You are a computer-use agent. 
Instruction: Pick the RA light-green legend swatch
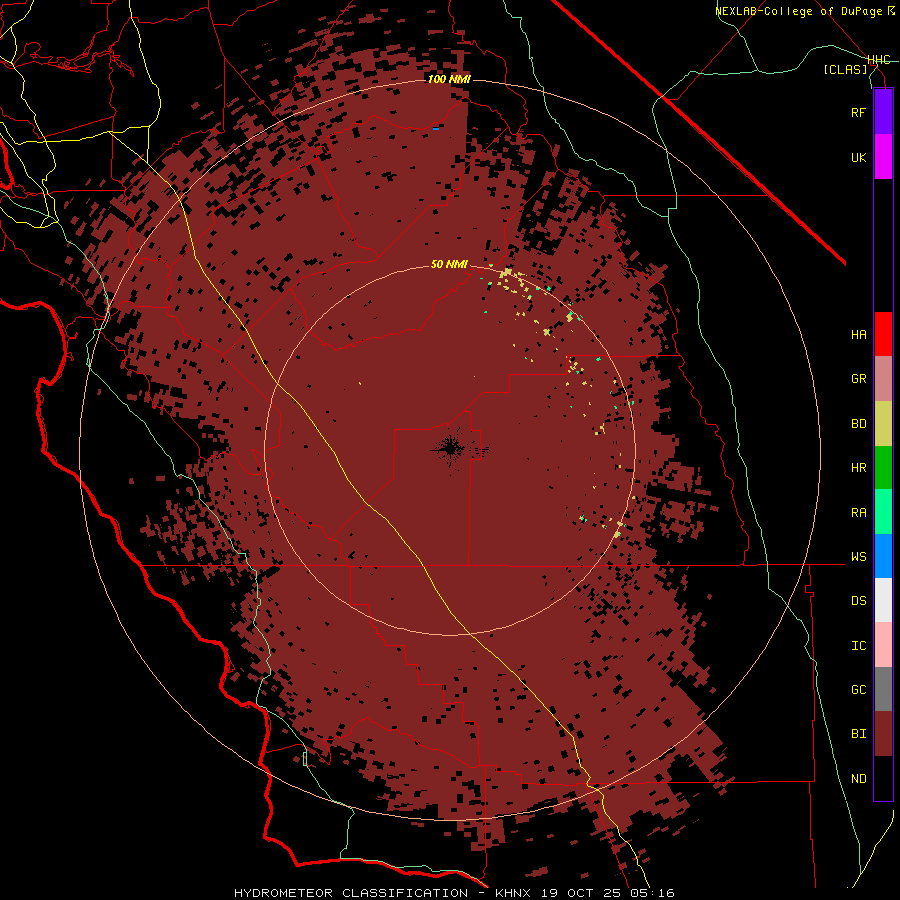pyautogui.click(x=883, y=512)
